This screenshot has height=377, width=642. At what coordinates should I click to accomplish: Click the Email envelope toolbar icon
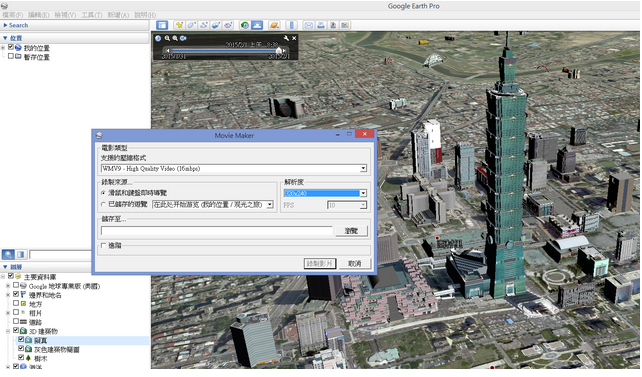(x=308, y=25)
